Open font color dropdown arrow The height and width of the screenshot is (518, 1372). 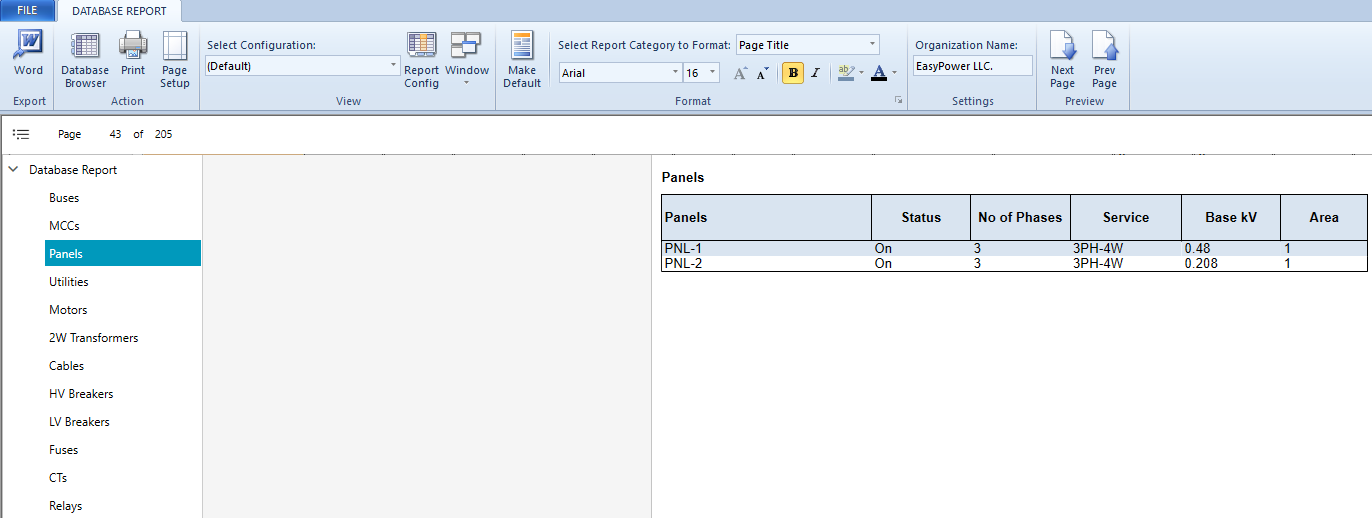coord(894,73)
